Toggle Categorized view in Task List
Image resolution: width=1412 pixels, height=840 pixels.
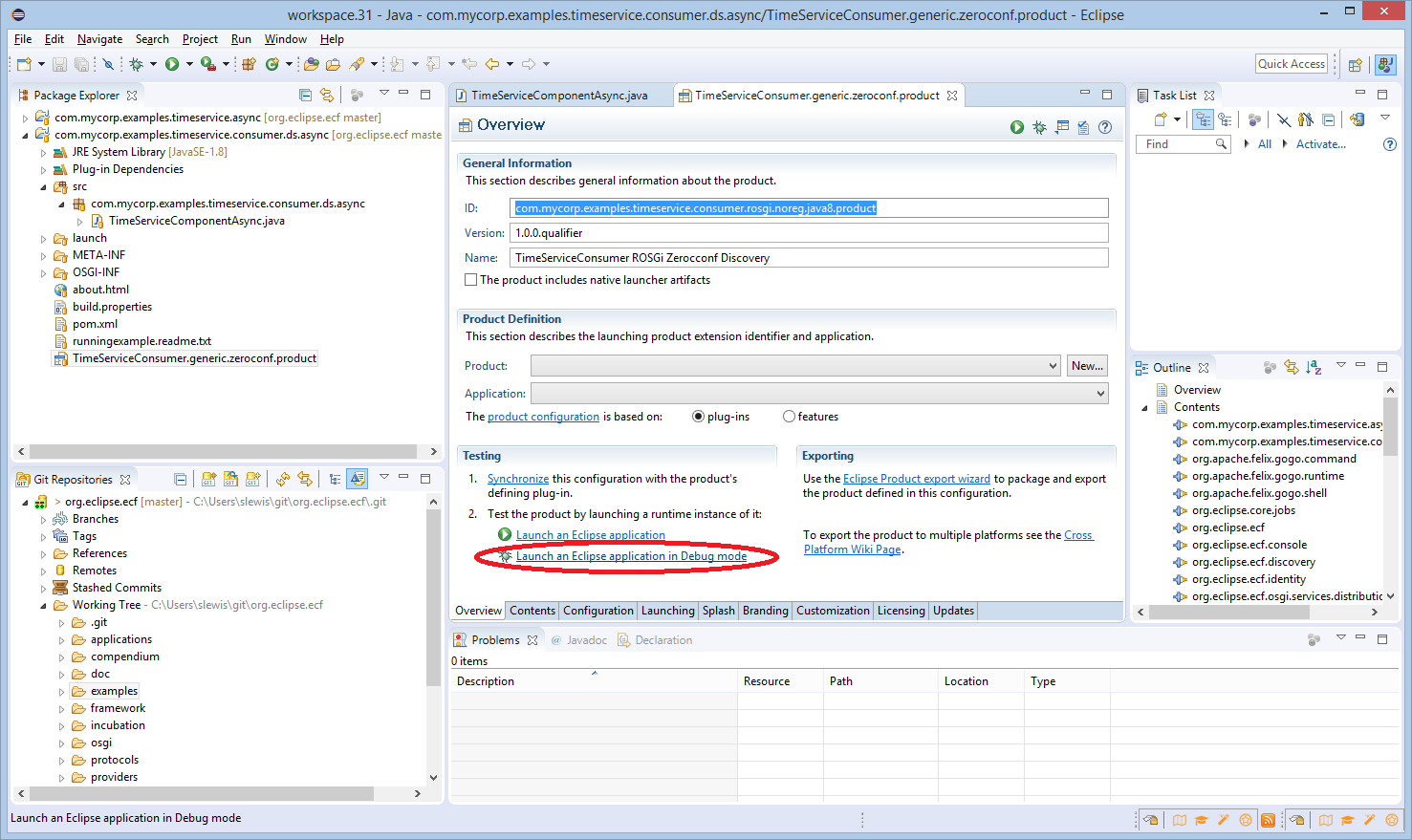(1204, 119)
